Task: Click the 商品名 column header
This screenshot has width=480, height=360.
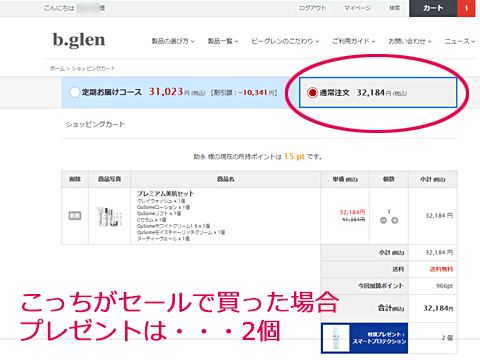Action: pyautogui.click(x=225, y=179)
